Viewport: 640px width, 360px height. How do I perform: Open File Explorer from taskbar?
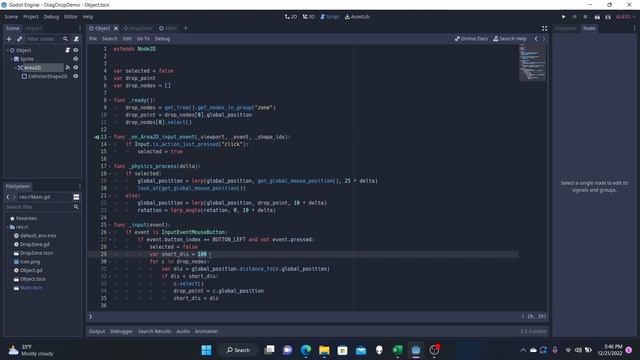[x=324, y=350]
